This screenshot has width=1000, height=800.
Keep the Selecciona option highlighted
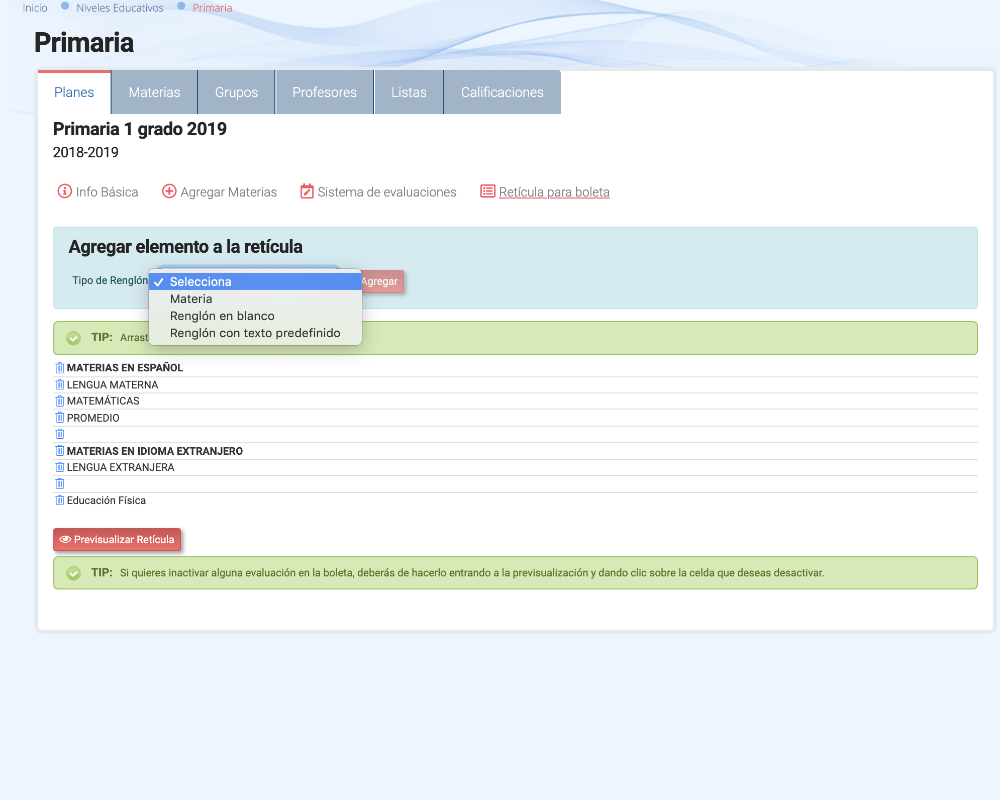[200, 282]
